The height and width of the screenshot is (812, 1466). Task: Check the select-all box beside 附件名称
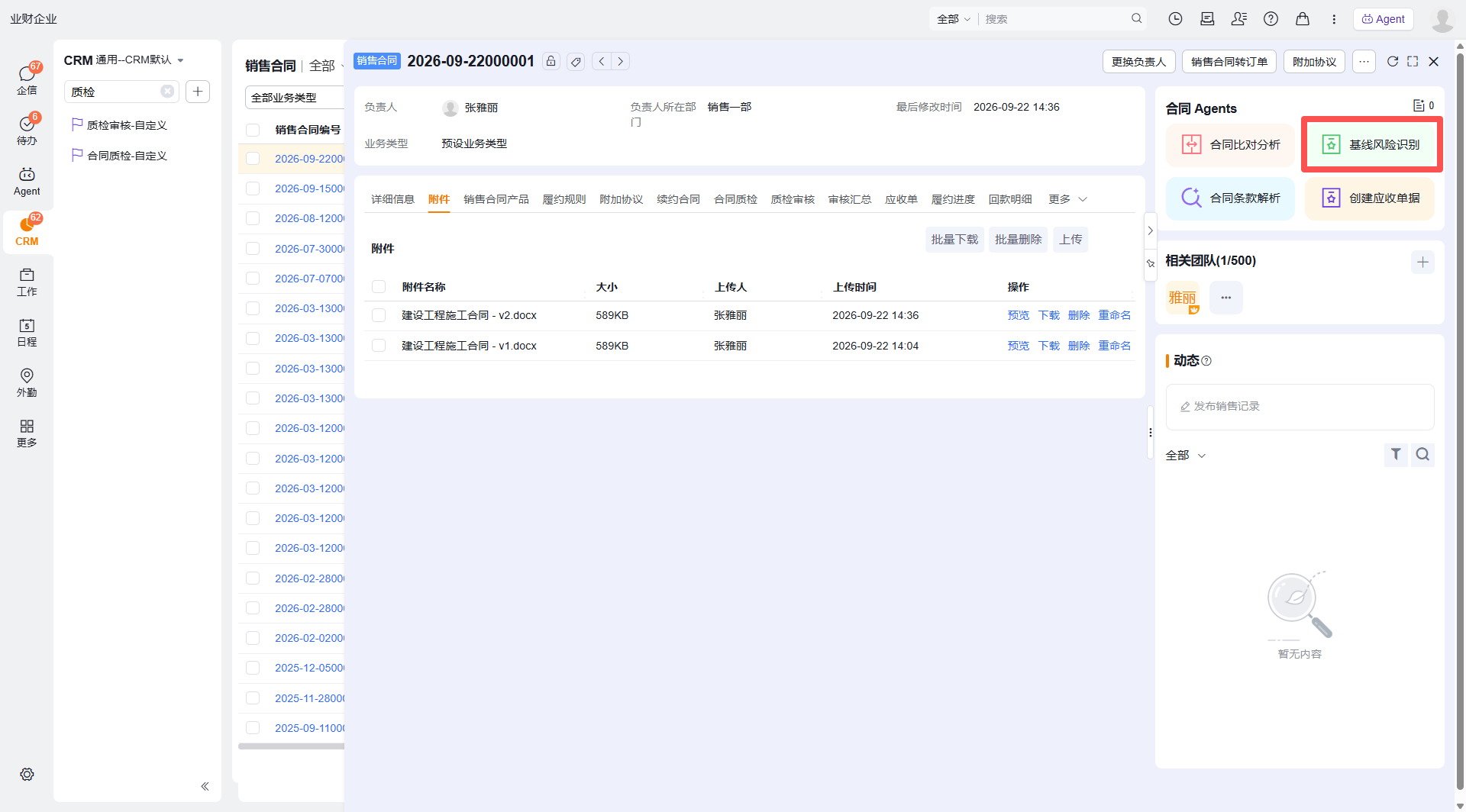[x=379, y=287]
